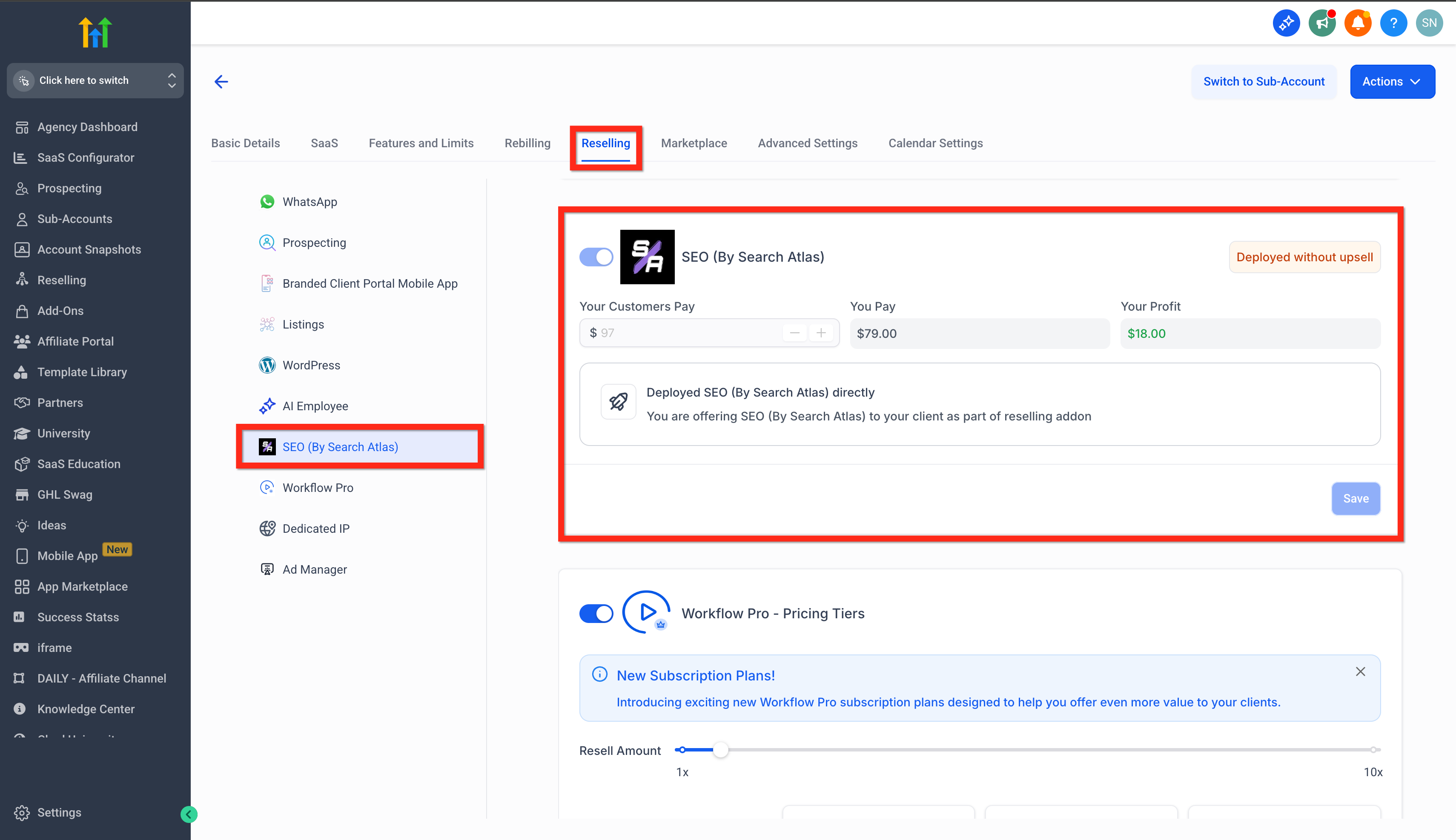Open Click here to switch selector
This screenshot has height=840, width=1456.
click(95, 80)
